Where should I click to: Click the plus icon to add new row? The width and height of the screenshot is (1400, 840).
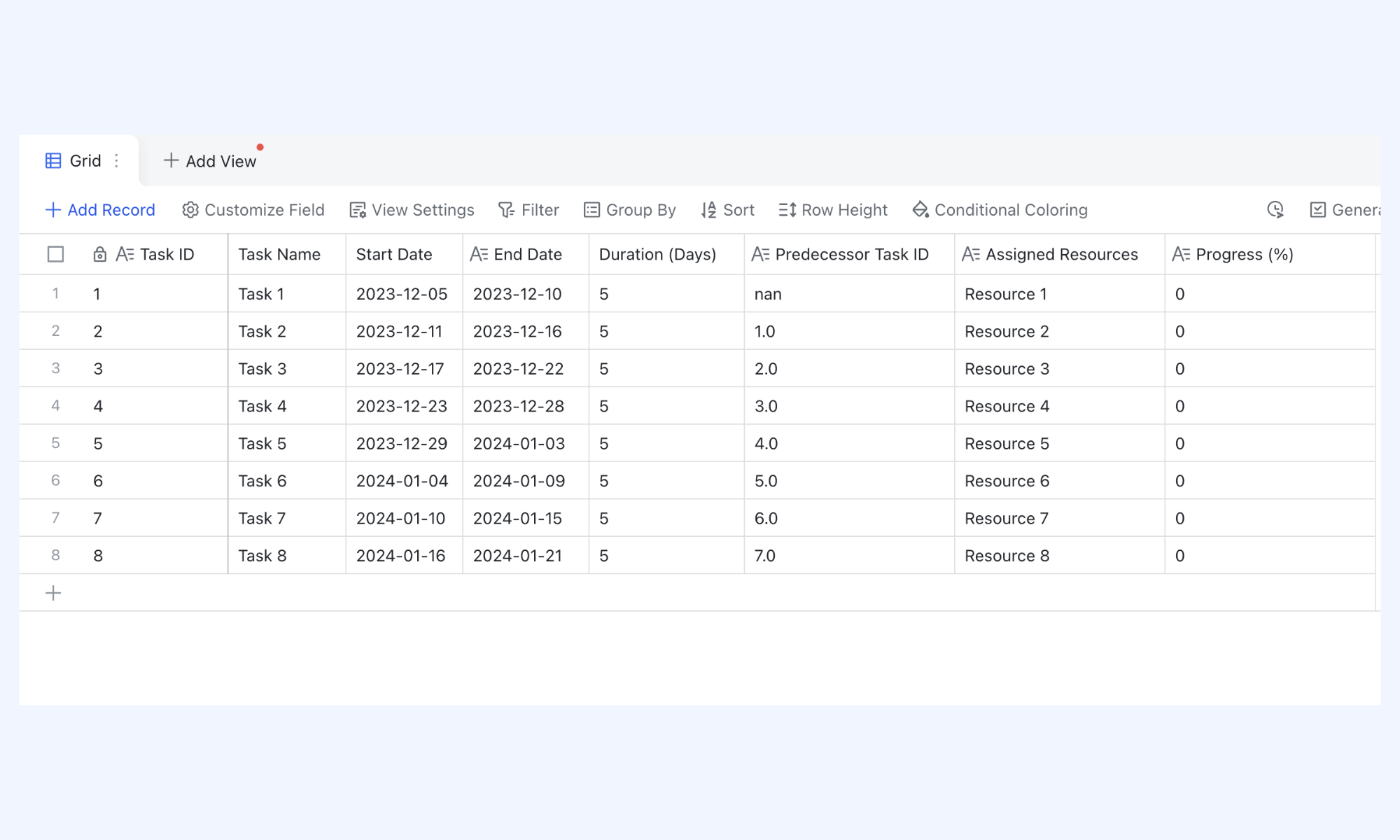click(53, 594)
